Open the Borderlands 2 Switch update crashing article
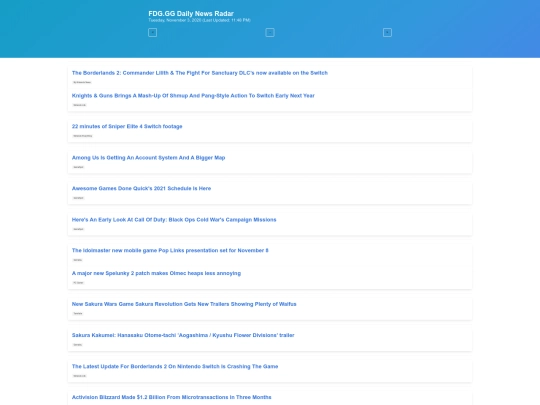This screenshot has height=405, width=540. pyautogui.click(x=175, y=366)
